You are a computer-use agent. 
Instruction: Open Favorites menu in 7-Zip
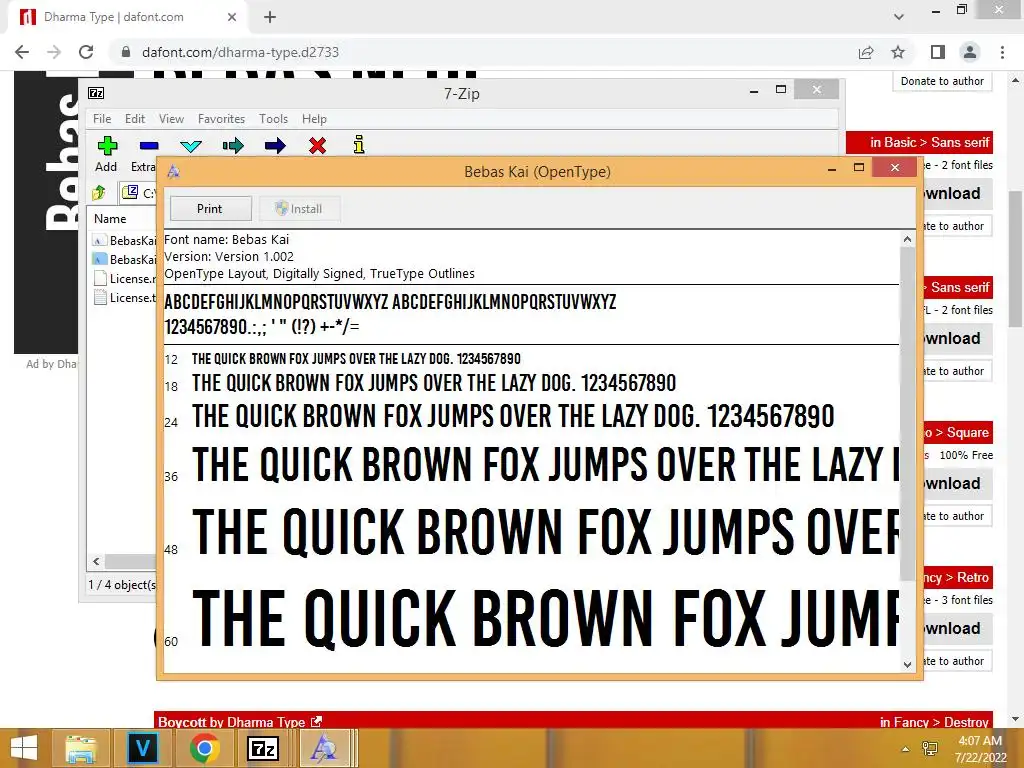click(x=221, y=119)
